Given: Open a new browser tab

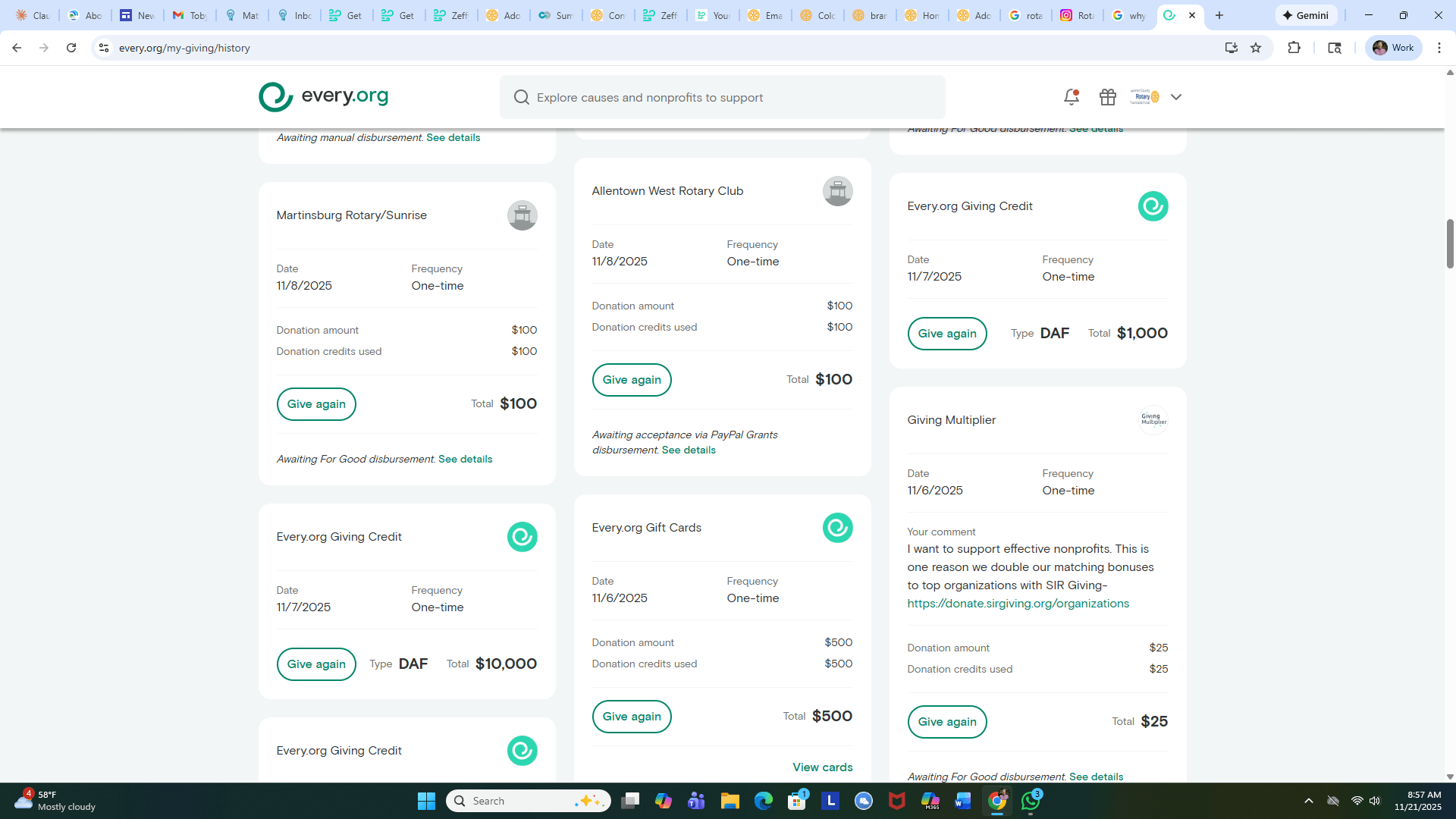Looking at the screenshot, I should (1219, 15).
